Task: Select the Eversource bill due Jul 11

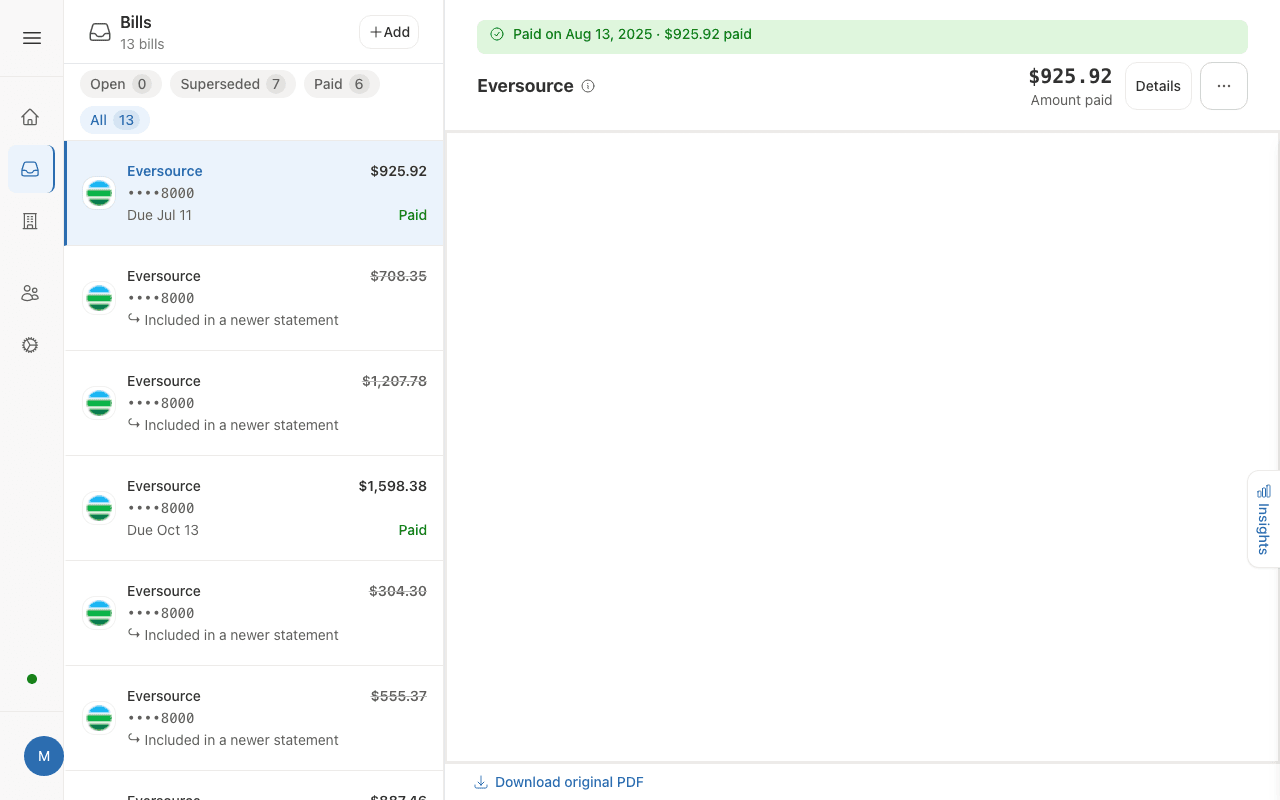Action: [254, 193]
